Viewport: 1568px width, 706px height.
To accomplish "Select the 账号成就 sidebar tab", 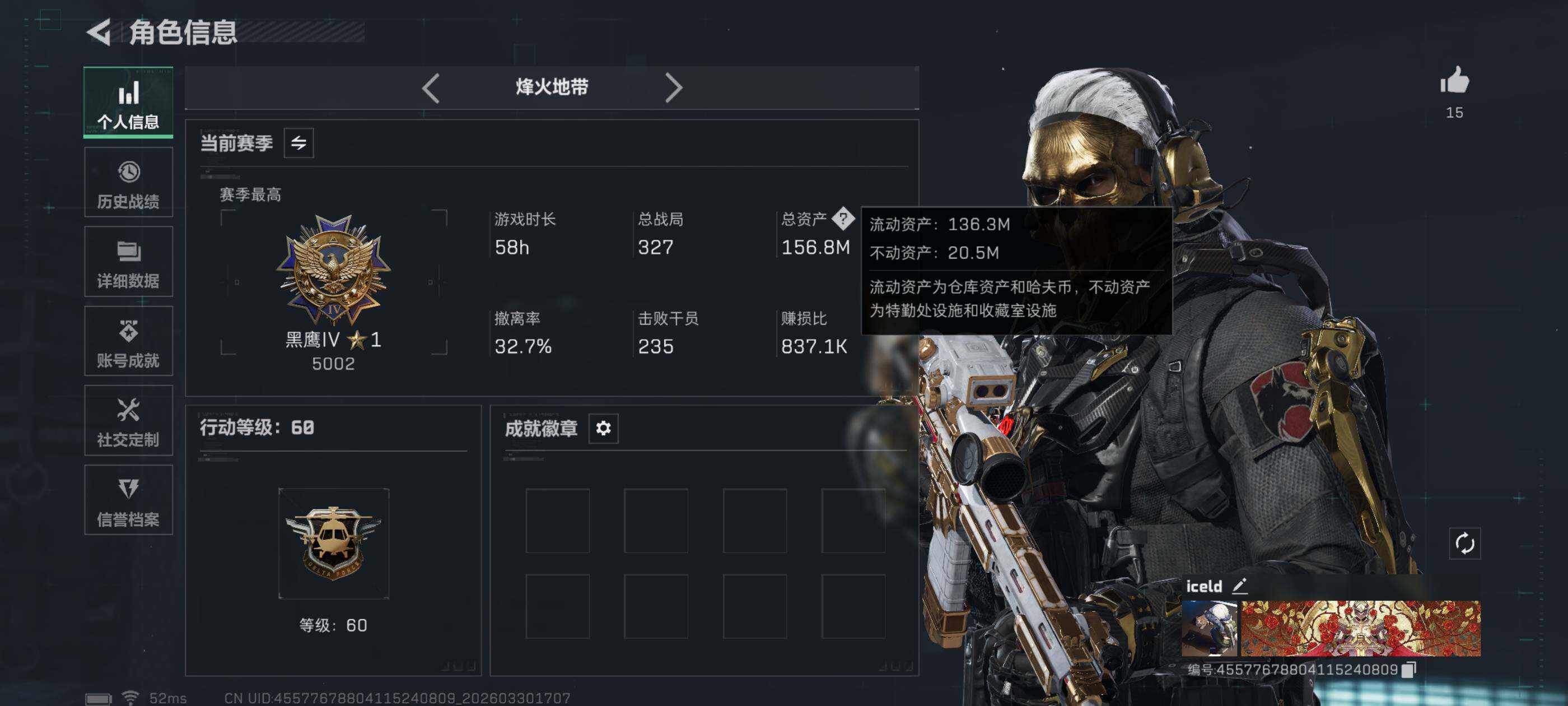I will (128, 341).
